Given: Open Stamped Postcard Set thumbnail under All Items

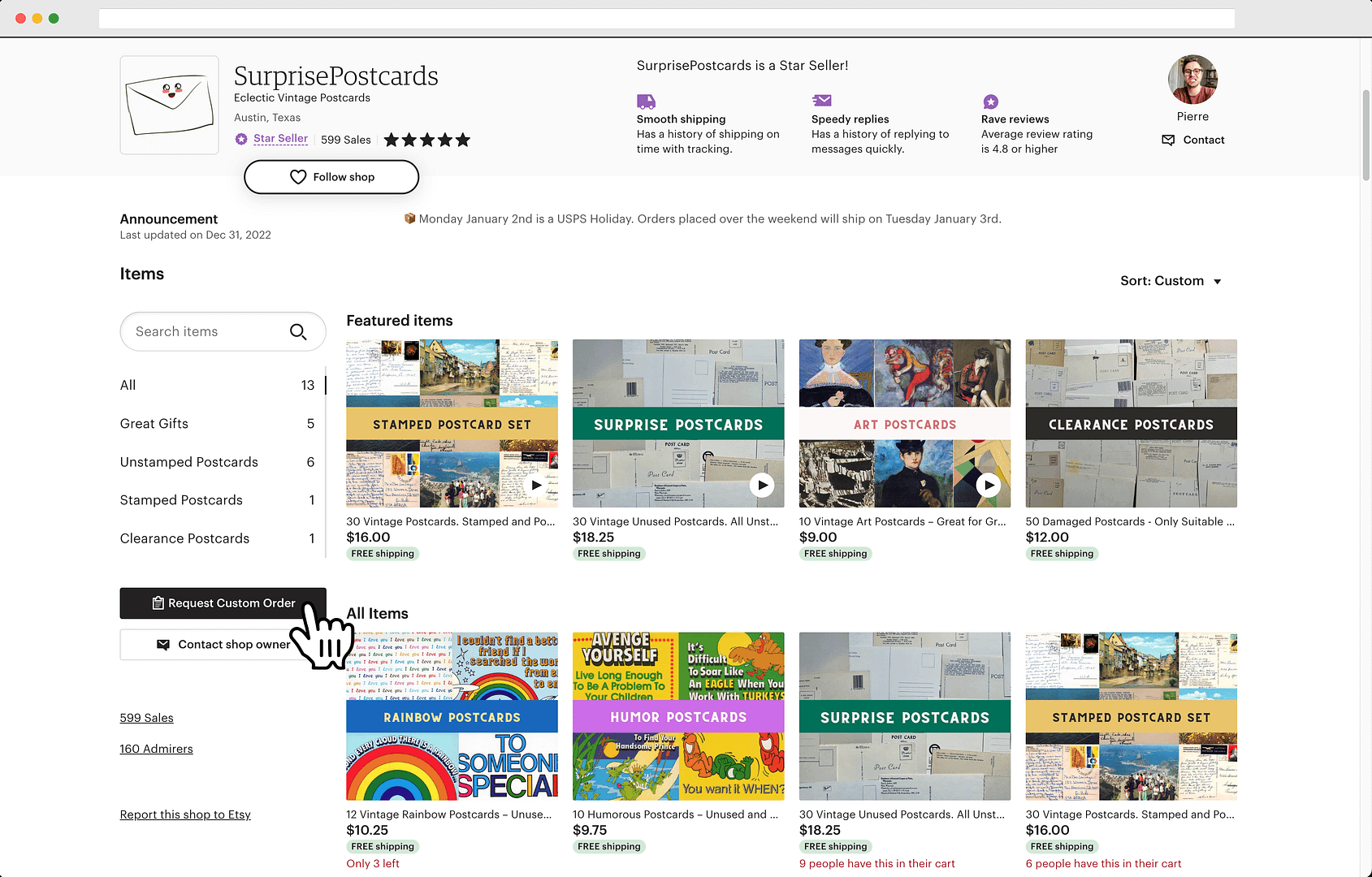Looking at the screenshot, I should (1131, 716).
